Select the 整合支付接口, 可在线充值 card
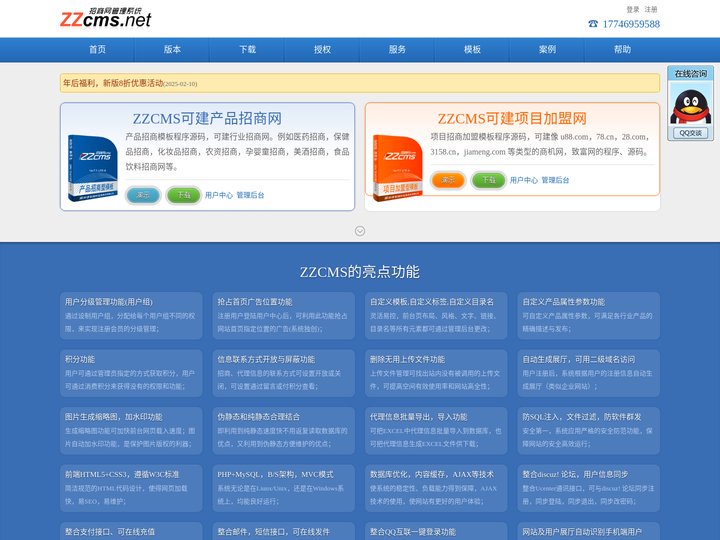This screenshot has width=720, height=540. [131, 531]
